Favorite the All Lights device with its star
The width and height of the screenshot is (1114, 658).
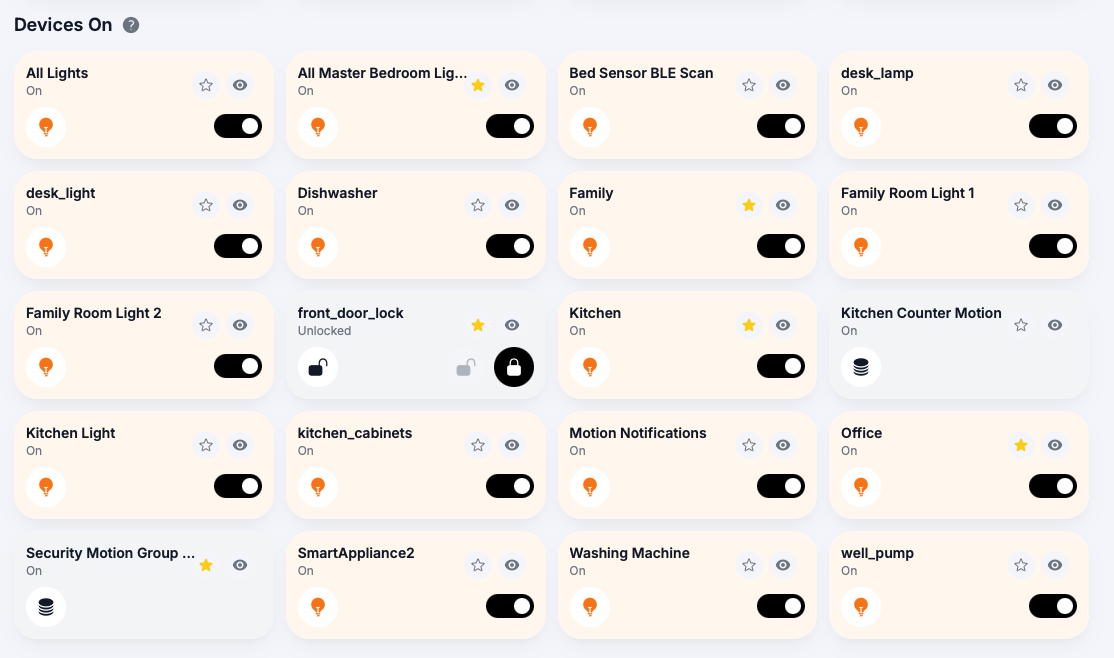click(x=206, y=85)
